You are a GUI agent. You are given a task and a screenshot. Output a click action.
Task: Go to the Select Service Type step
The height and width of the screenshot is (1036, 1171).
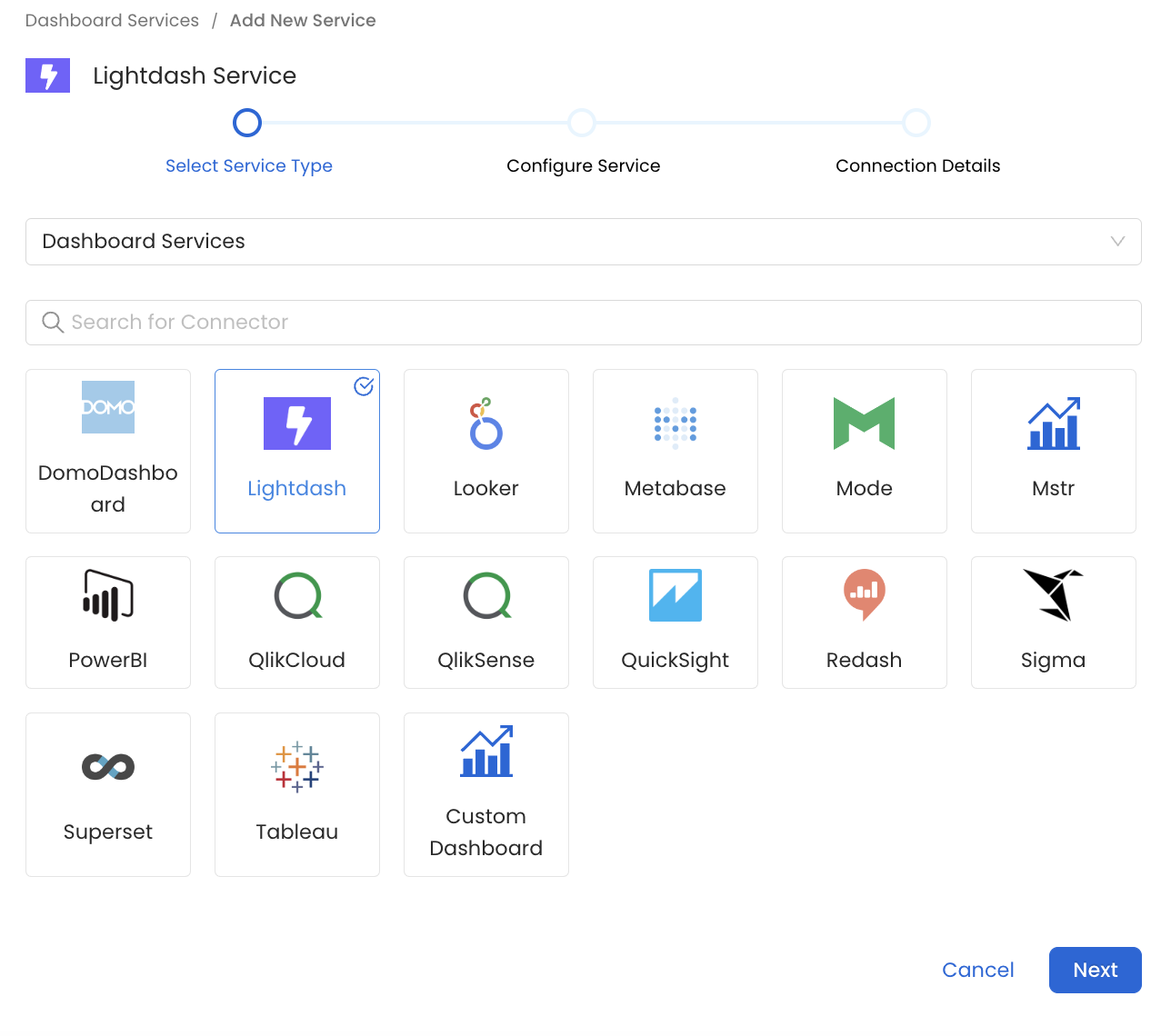coord(247,123)
